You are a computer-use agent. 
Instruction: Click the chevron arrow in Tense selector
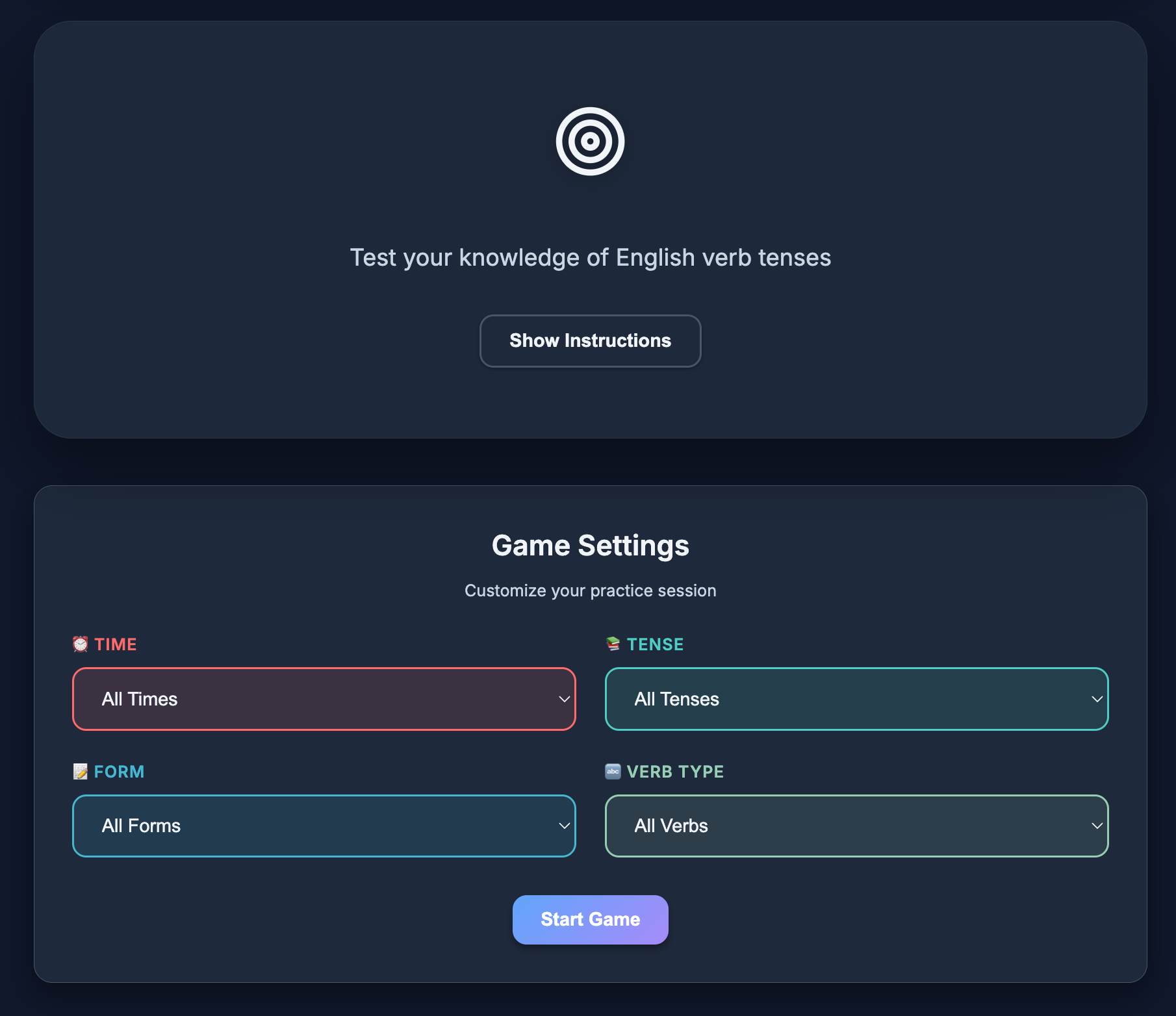[1097, 700]
